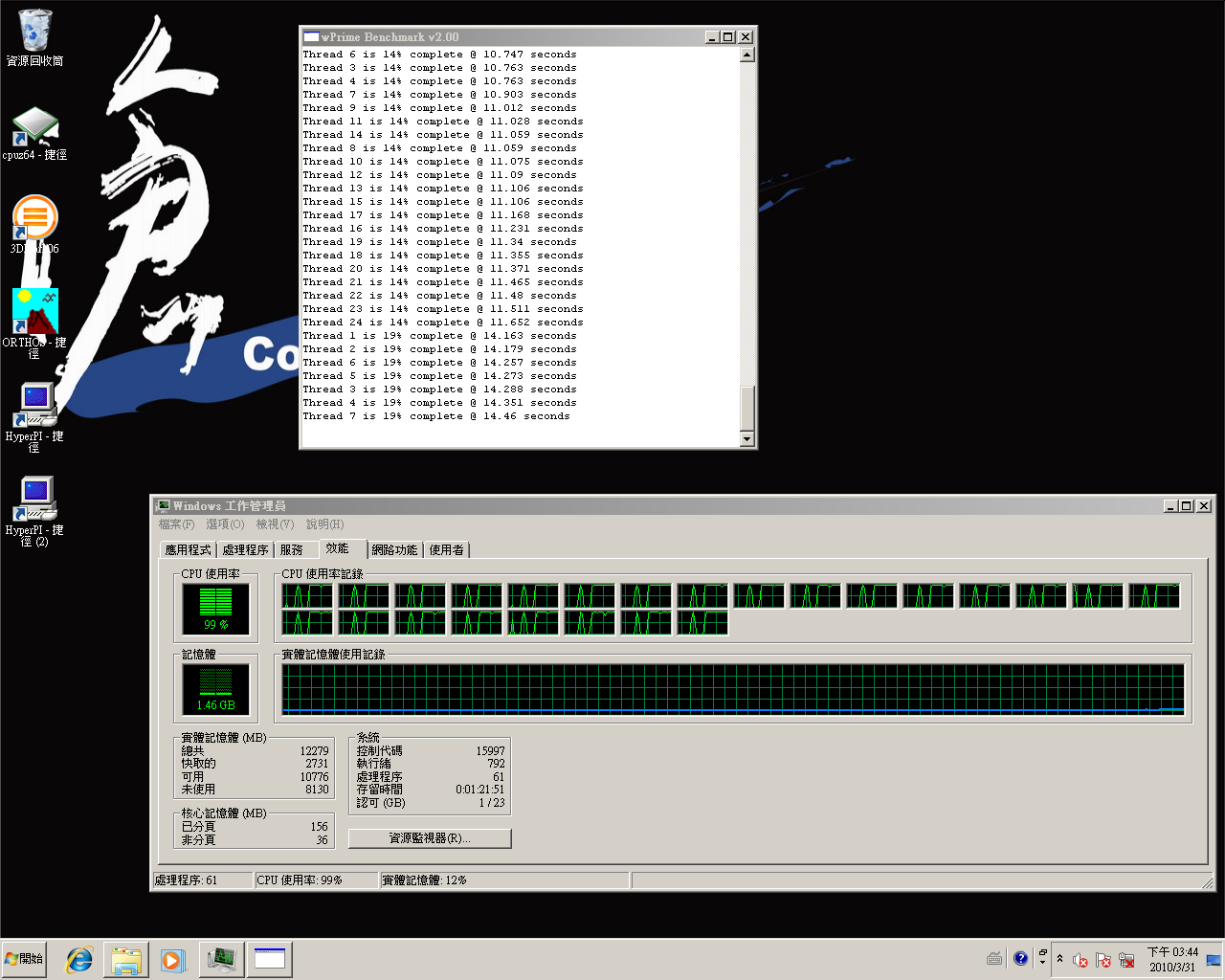Expand hidden notification area icons

[1059, 959]
